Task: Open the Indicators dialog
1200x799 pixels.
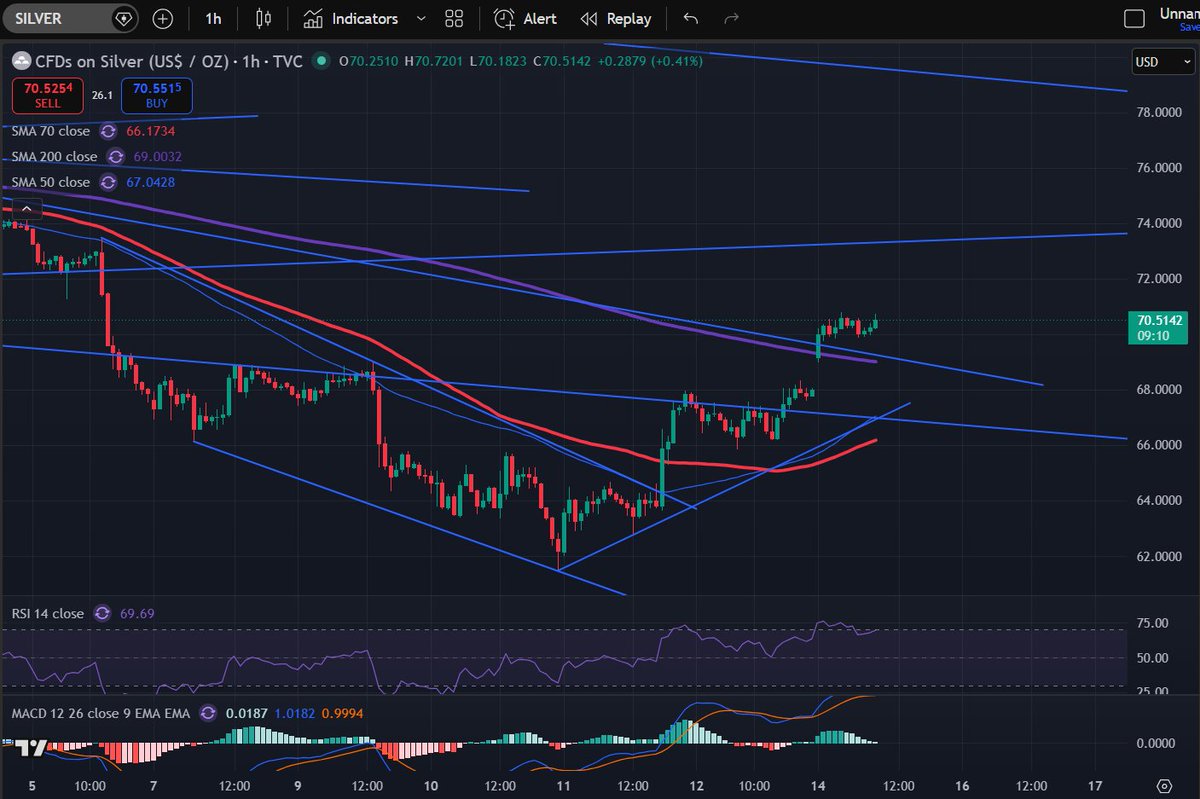Action: coord(351,19)
